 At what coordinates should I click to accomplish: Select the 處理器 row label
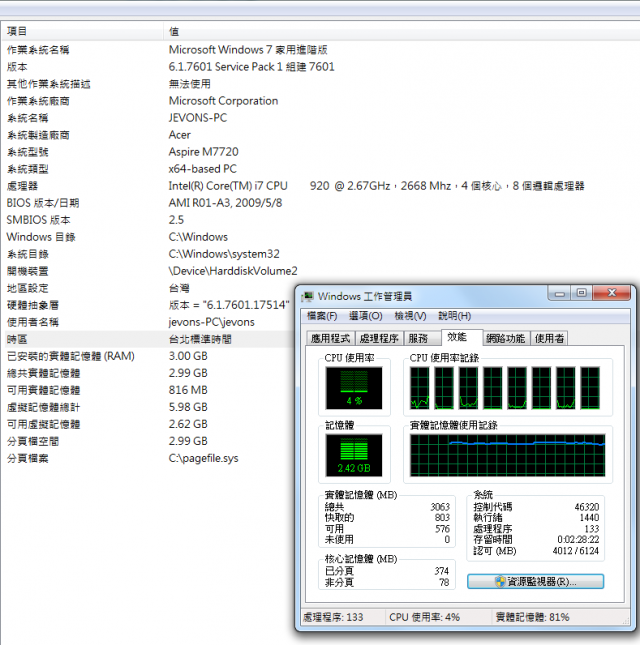[22, 186]
